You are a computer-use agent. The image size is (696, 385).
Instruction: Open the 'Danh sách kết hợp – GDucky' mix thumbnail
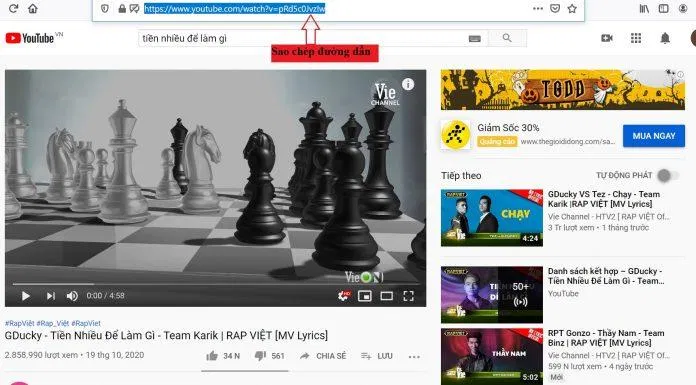(492, 294)
